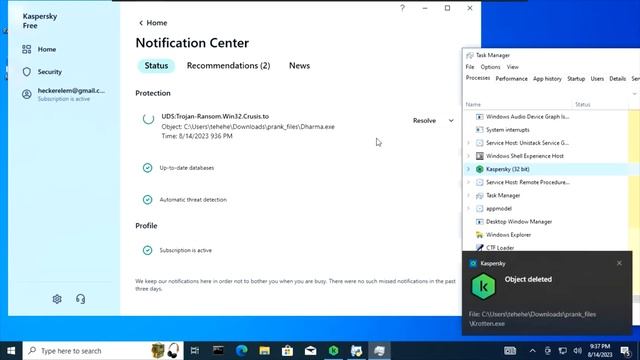Click Resolve for the Crusis trojan
The width and height of the screenshot is (640, 360).
[x=424, y=120]
